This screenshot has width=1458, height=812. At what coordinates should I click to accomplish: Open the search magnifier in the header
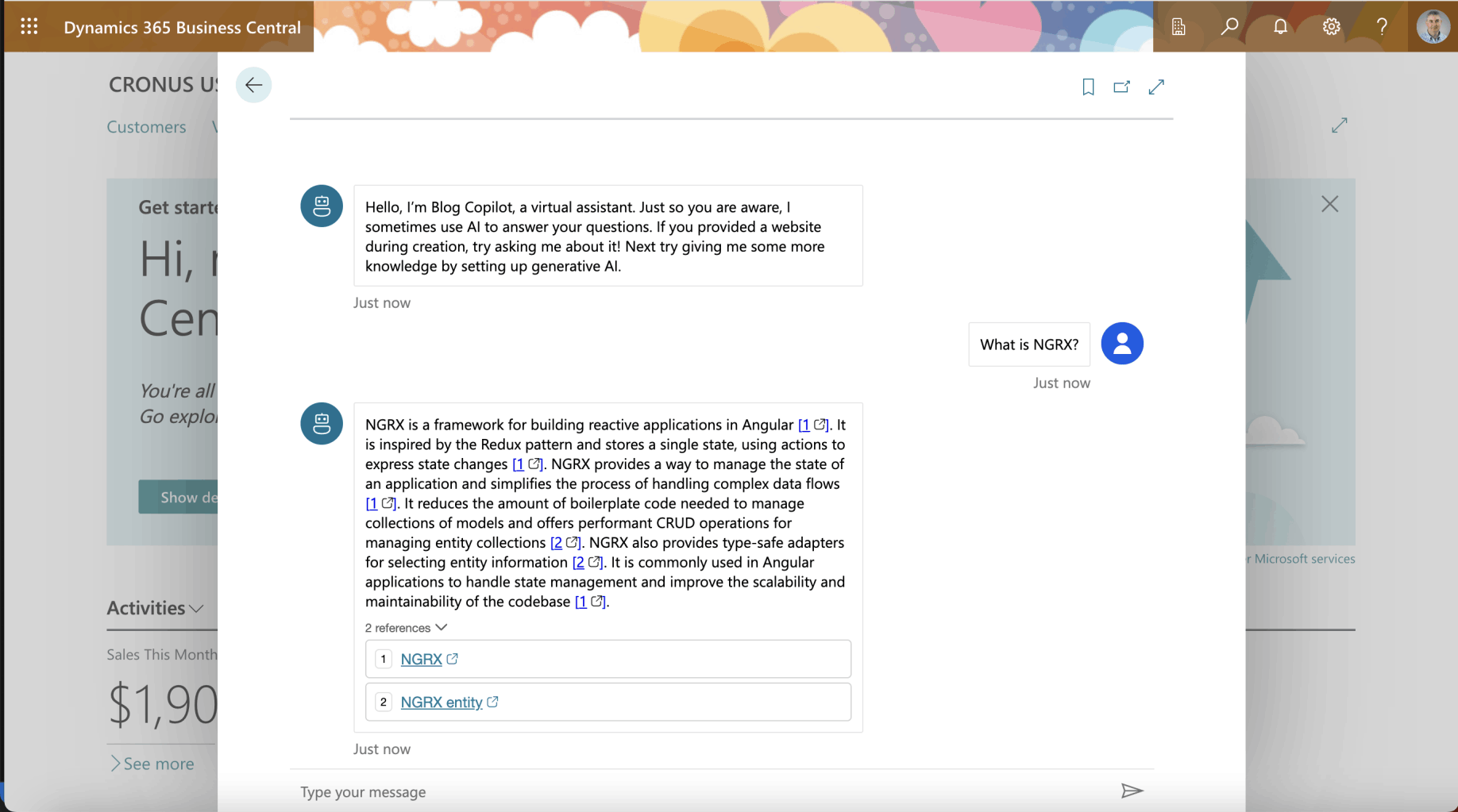1229,26
